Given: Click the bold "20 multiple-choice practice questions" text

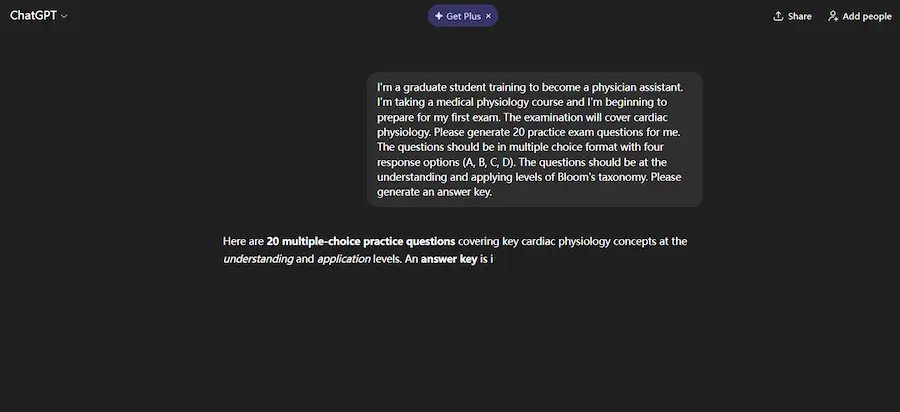Looking at the screenshot, I should [361, 241].
